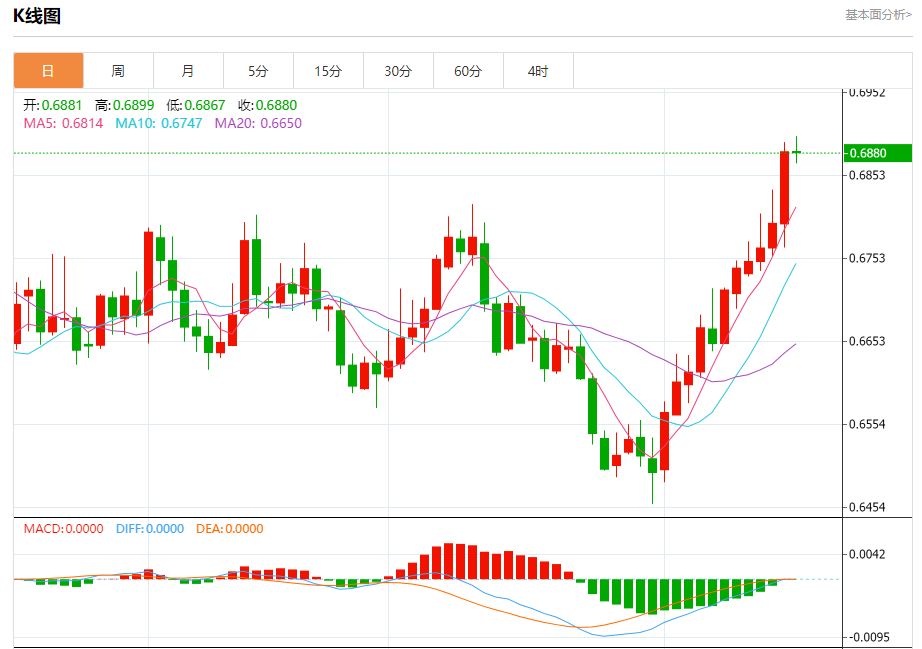Open the 4时 interval tab
Viewport: 922px width, 649px height.
(538, 71)
